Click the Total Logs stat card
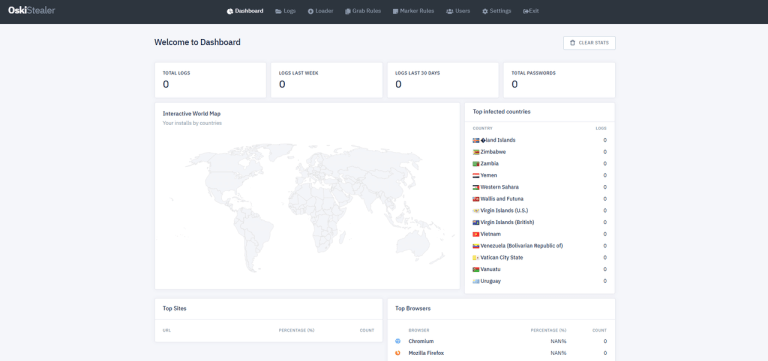 [210, 80]
